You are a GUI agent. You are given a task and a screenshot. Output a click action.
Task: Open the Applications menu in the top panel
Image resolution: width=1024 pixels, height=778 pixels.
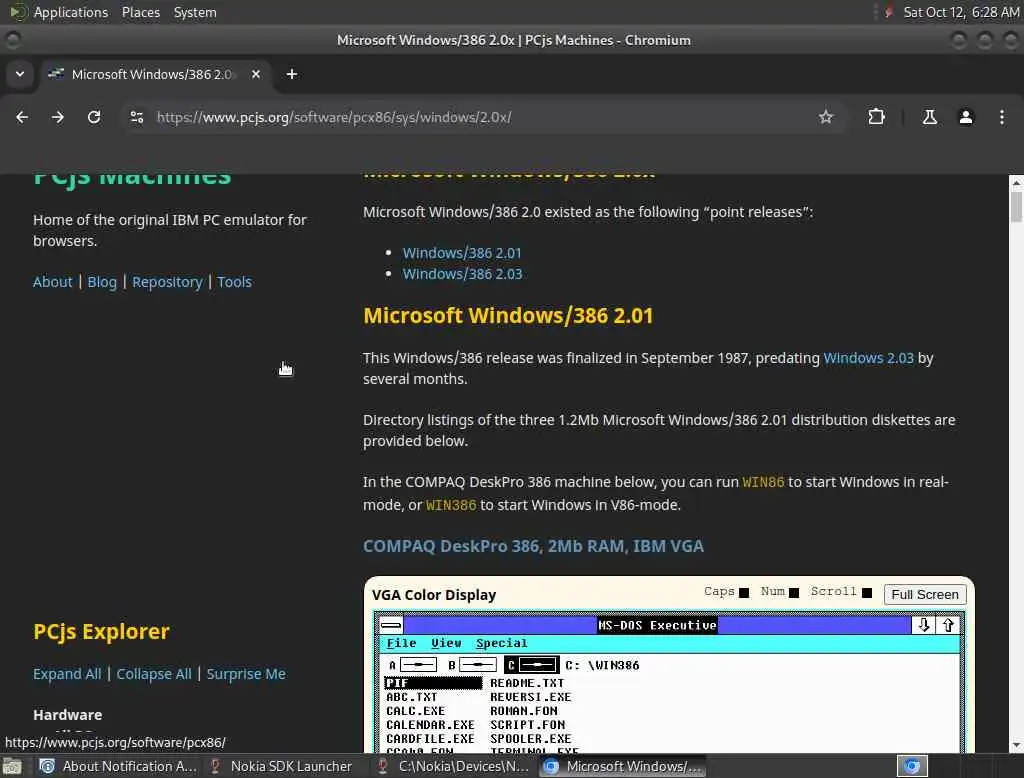[71, 12]
